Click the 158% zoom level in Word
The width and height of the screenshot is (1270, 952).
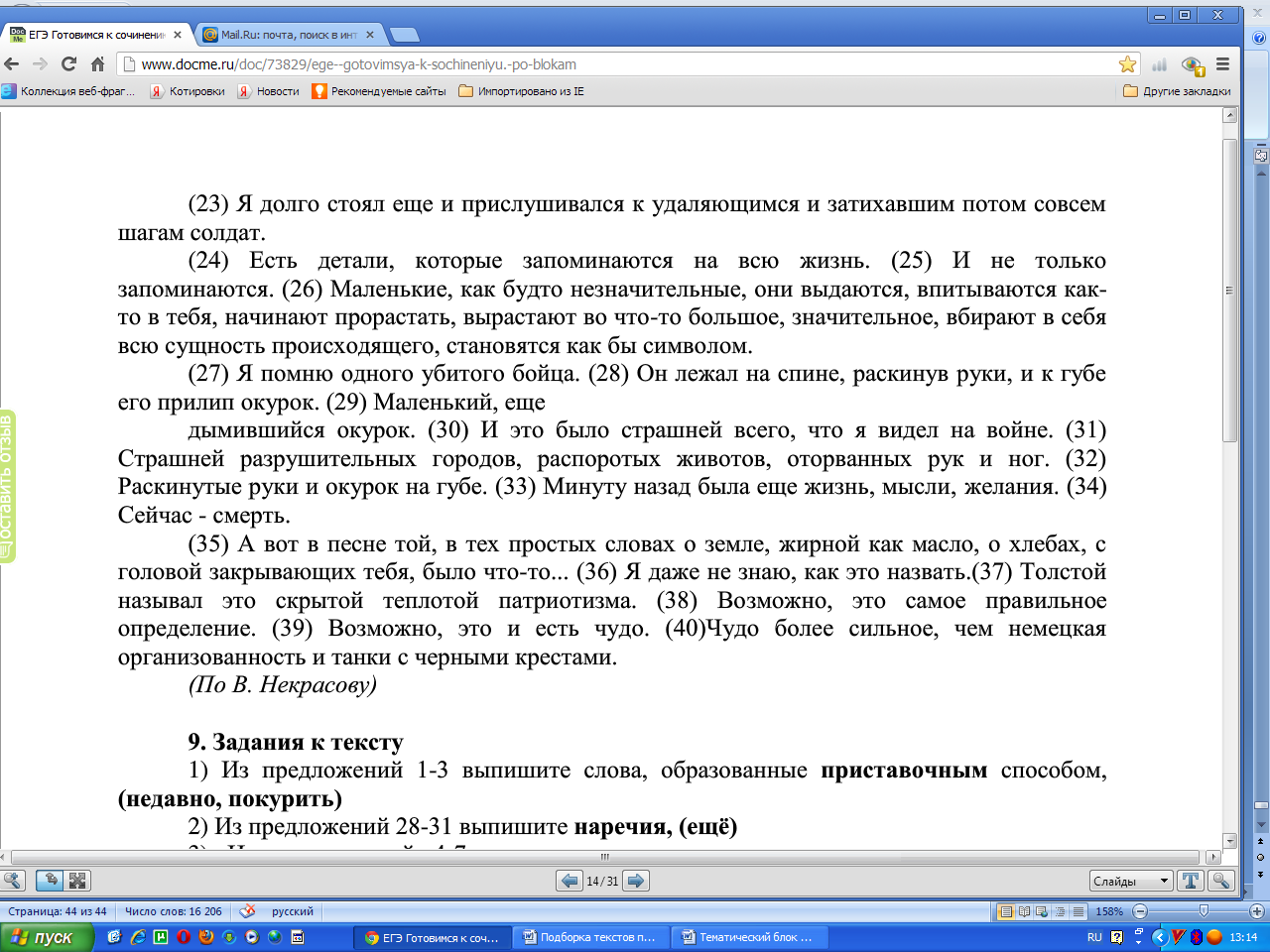1109,911
